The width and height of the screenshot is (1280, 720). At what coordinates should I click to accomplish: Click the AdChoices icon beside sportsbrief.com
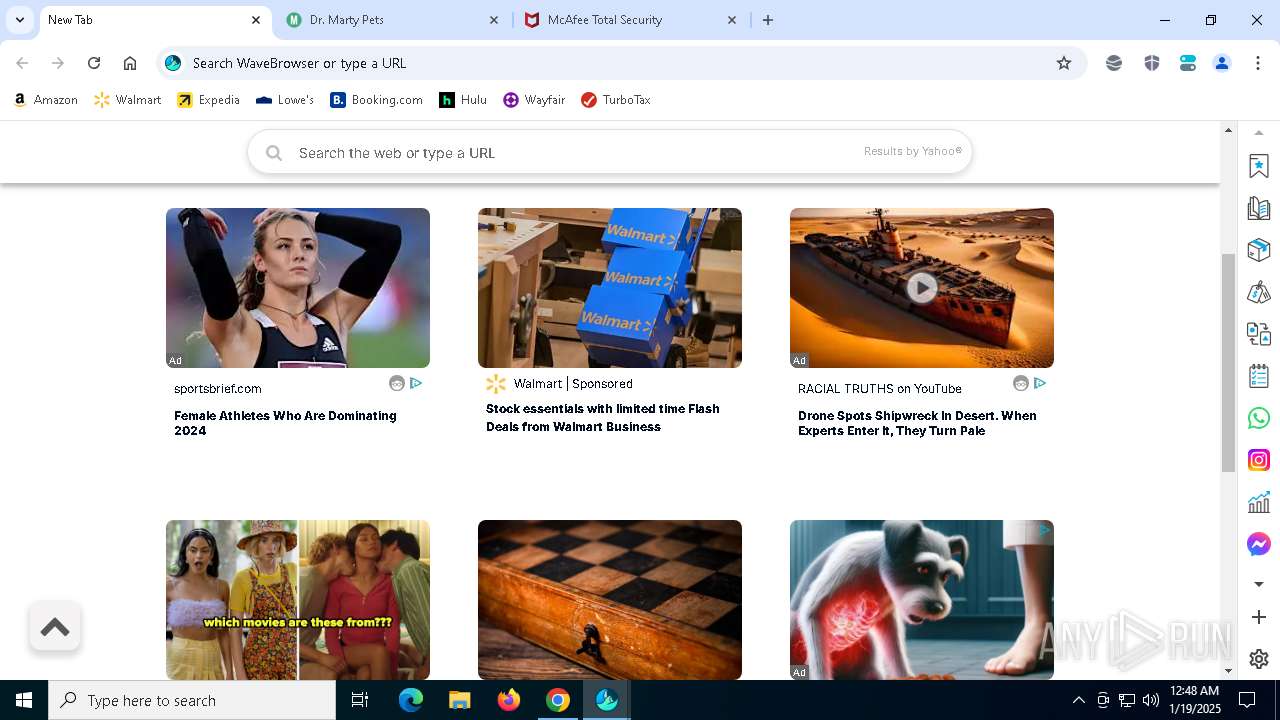[416, 383]
